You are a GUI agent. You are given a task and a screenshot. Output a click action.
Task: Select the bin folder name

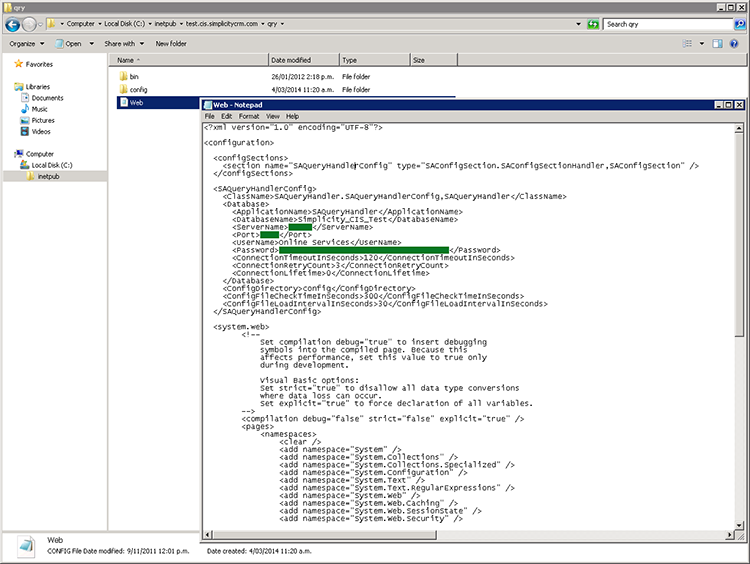click(x=134, y=77)
